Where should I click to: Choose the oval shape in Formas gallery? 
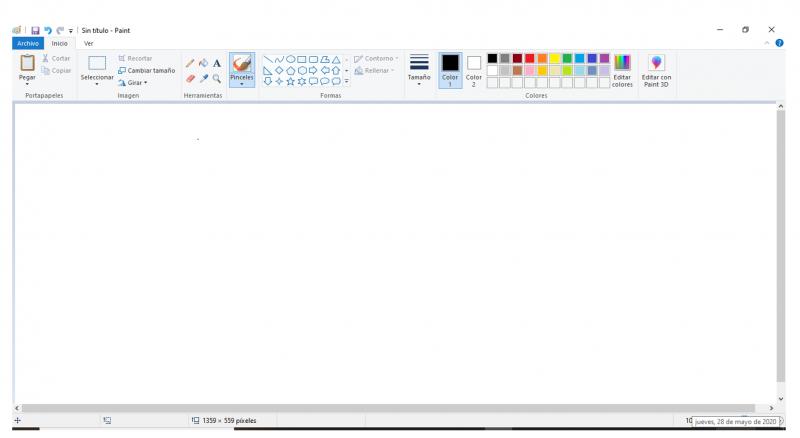click(x=290, y=59)
